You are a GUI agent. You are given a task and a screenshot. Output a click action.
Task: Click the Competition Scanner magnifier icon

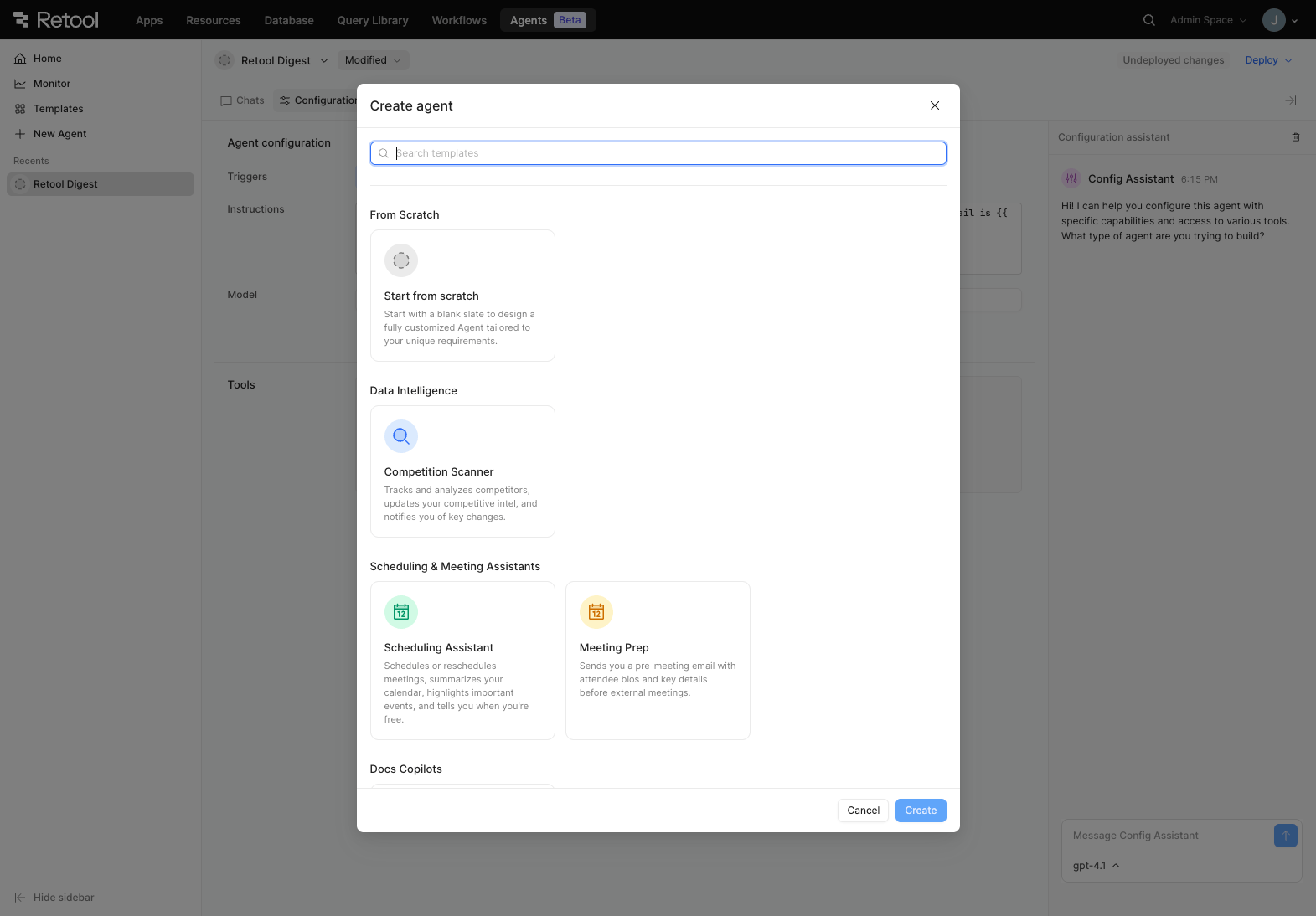(x=401, y=436)
